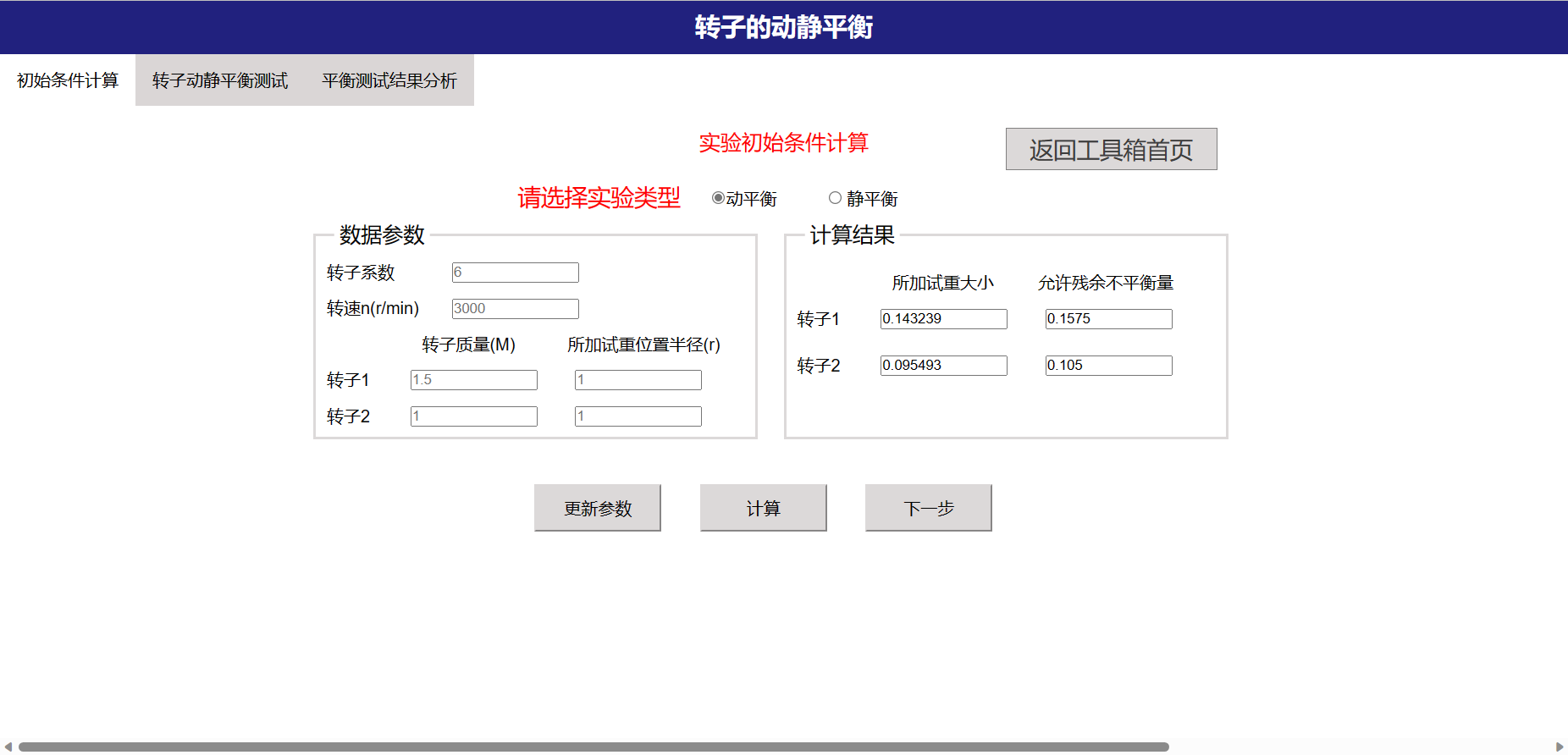Switch to the 转子动静平衡测试 tab
Screen dimensions: 1568x755
(x=220, y=80)
